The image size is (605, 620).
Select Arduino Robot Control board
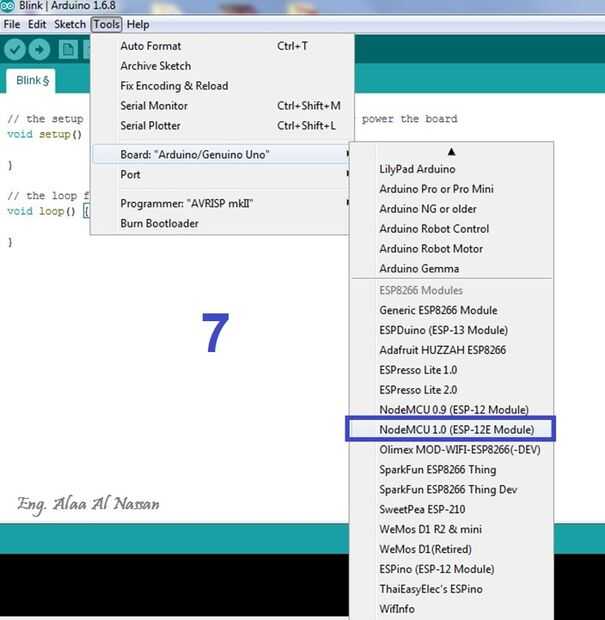[x=452, y=229]
